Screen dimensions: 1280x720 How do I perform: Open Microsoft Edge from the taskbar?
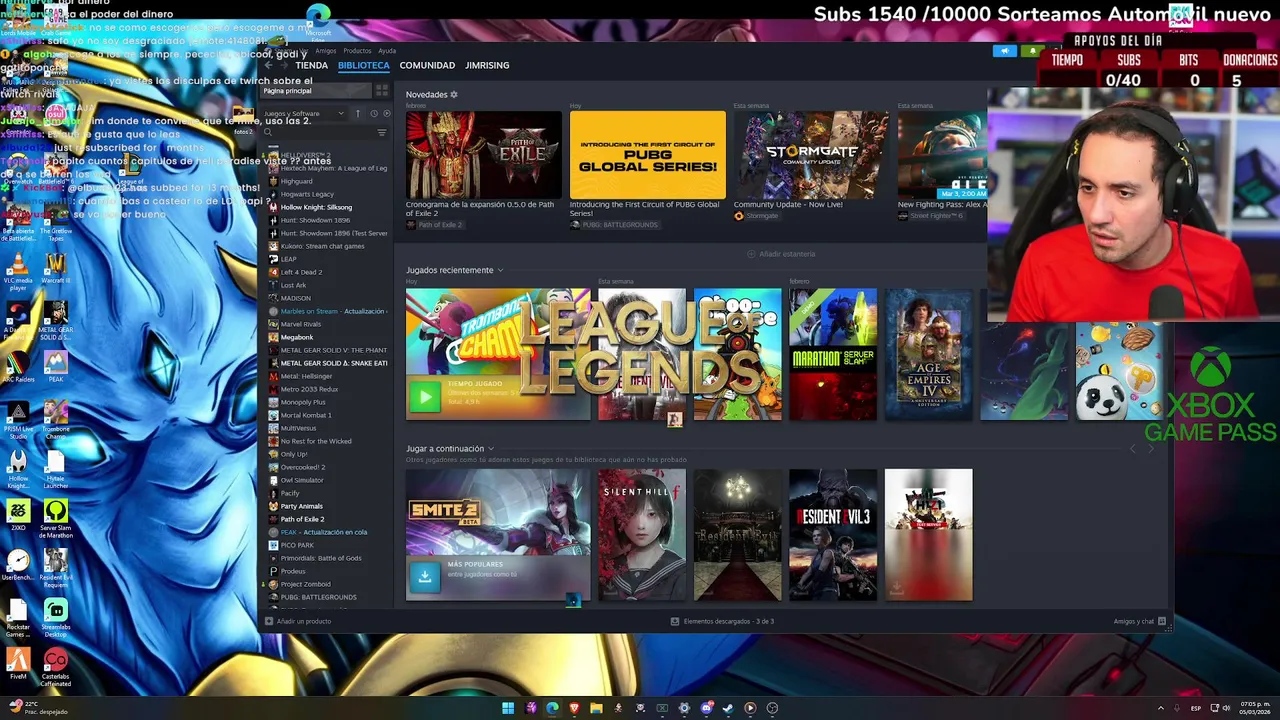(552, 708)
